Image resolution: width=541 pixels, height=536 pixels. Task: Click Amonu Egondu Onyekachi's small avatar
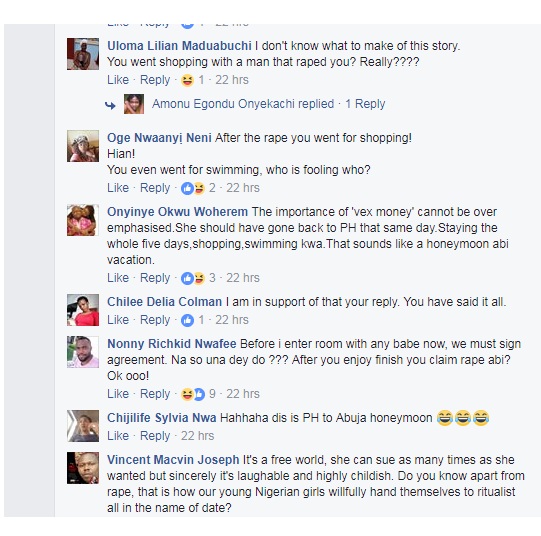tap(134, 104)
